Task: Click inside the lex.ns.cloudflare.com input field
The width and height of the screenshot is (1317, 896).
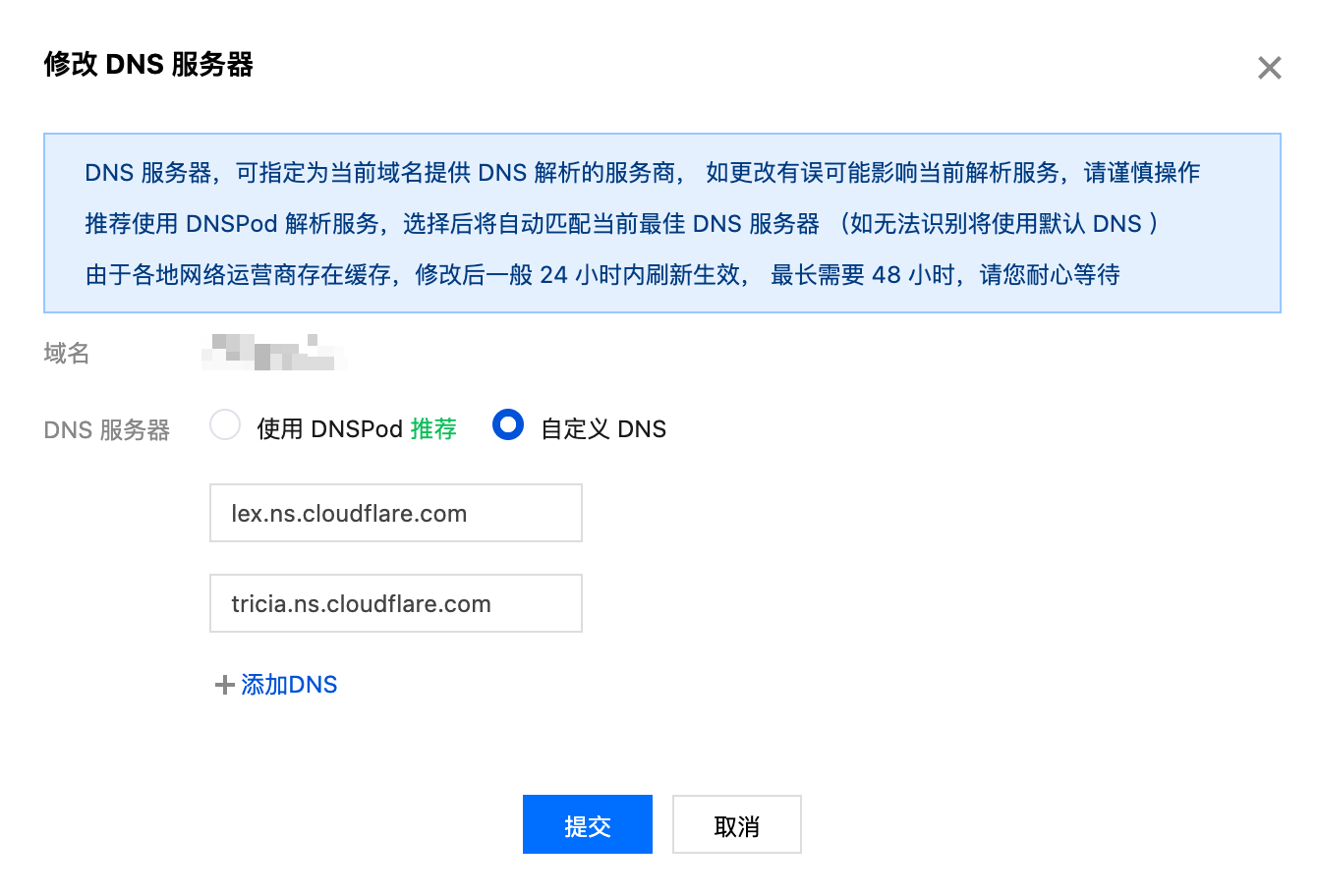Action: [x=395, y=512]
